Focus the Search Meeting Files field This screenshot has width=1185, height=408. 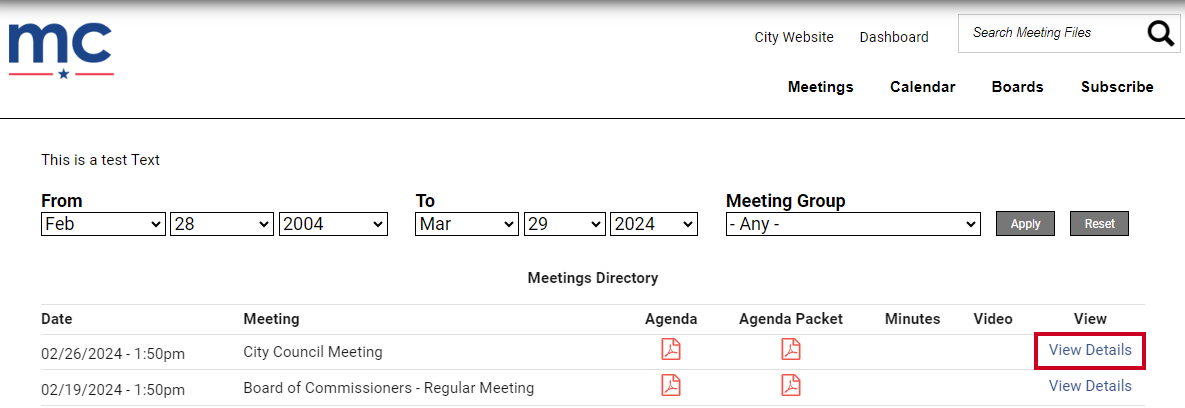pos(1053,33)
